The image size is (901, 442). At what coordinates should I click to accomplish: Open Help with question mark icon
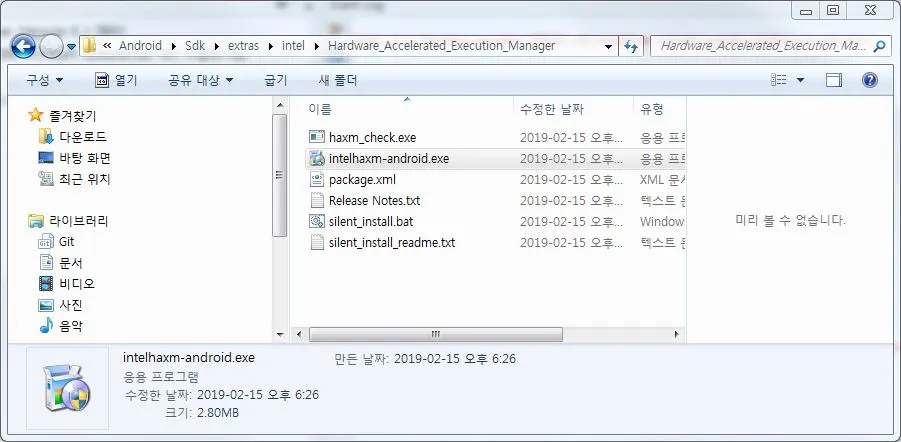870,80
